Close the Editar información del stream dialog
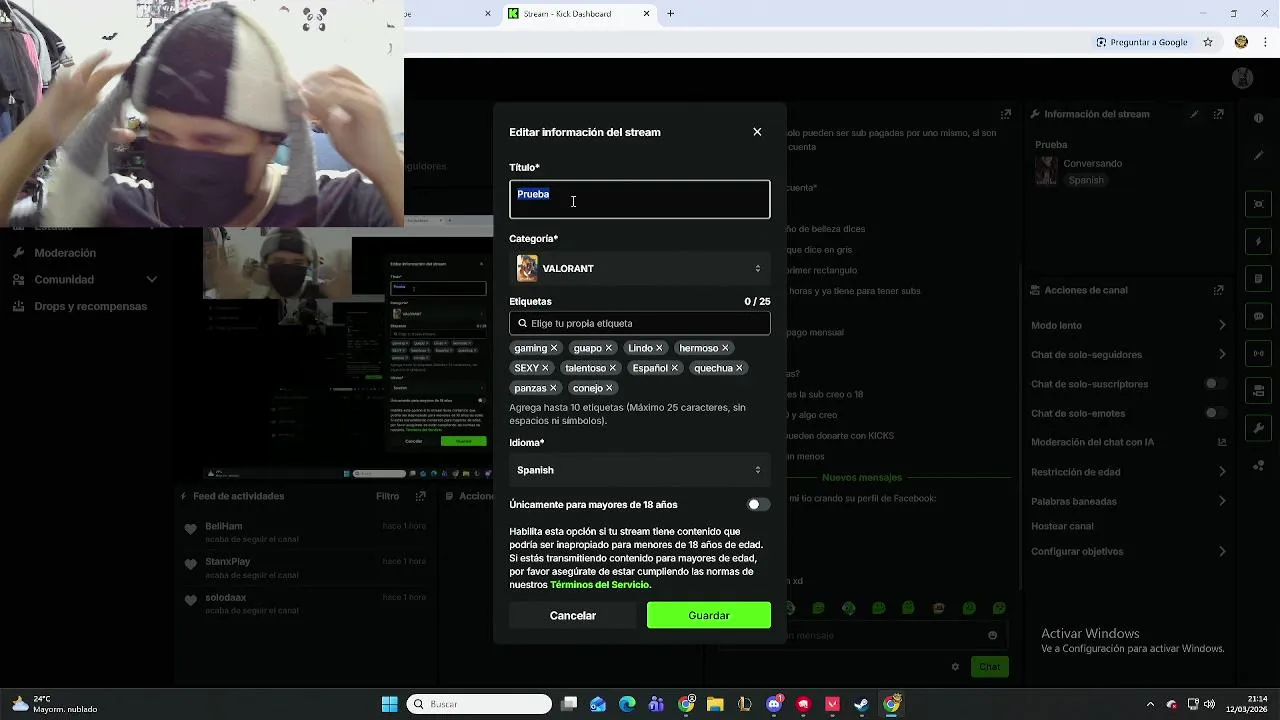The image size is (1280, 720). point(757,132)
